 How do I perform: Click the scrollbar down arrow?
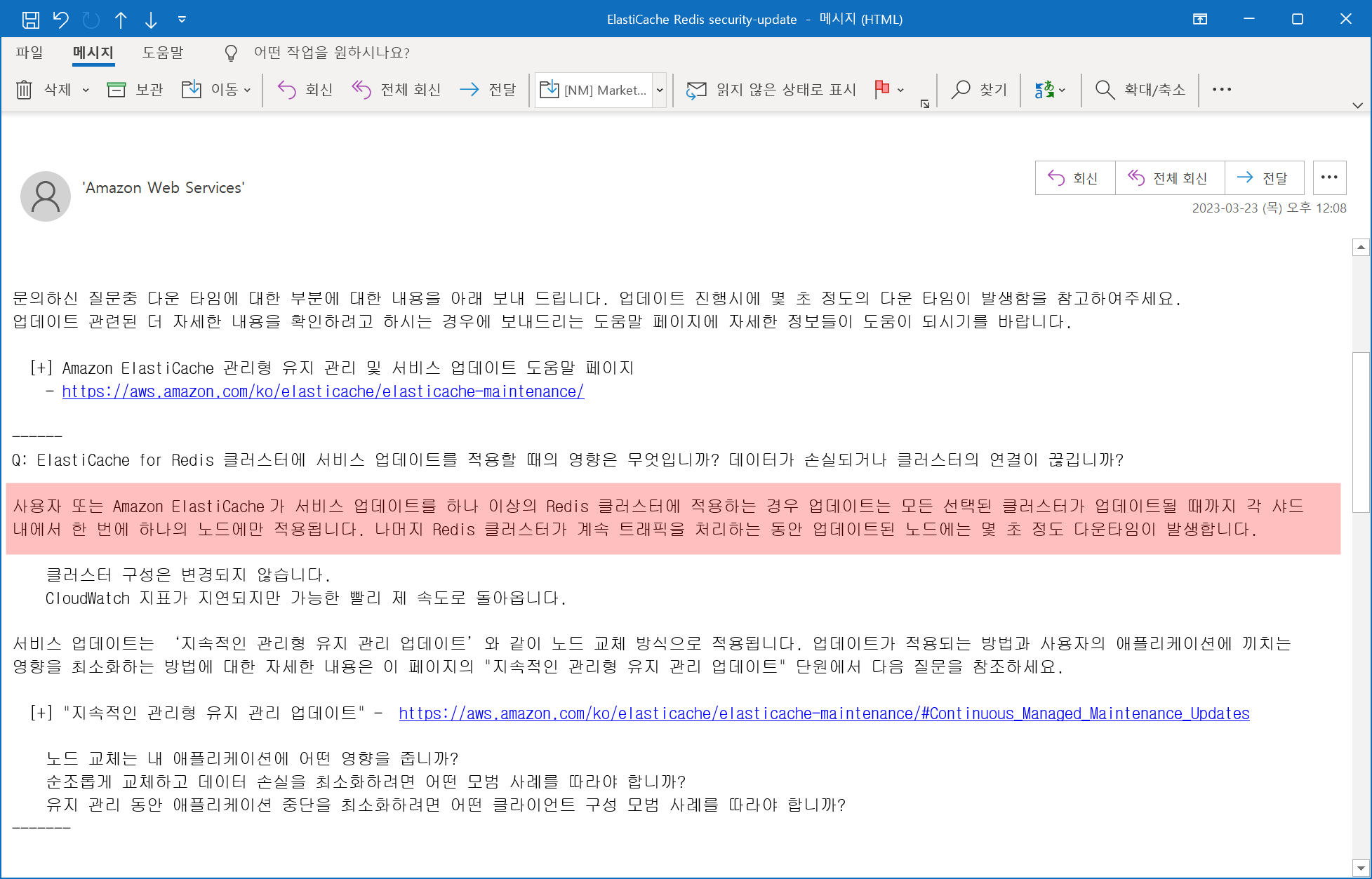click(1361, 868)
